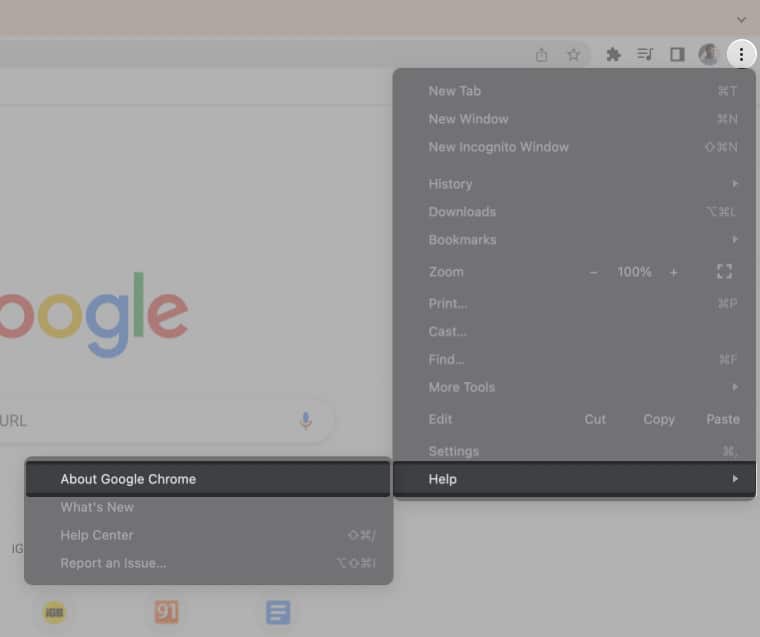This screenshot has height=637, width=760.
Task: Expand the More Tools submenu
Action: pos(574,387)
